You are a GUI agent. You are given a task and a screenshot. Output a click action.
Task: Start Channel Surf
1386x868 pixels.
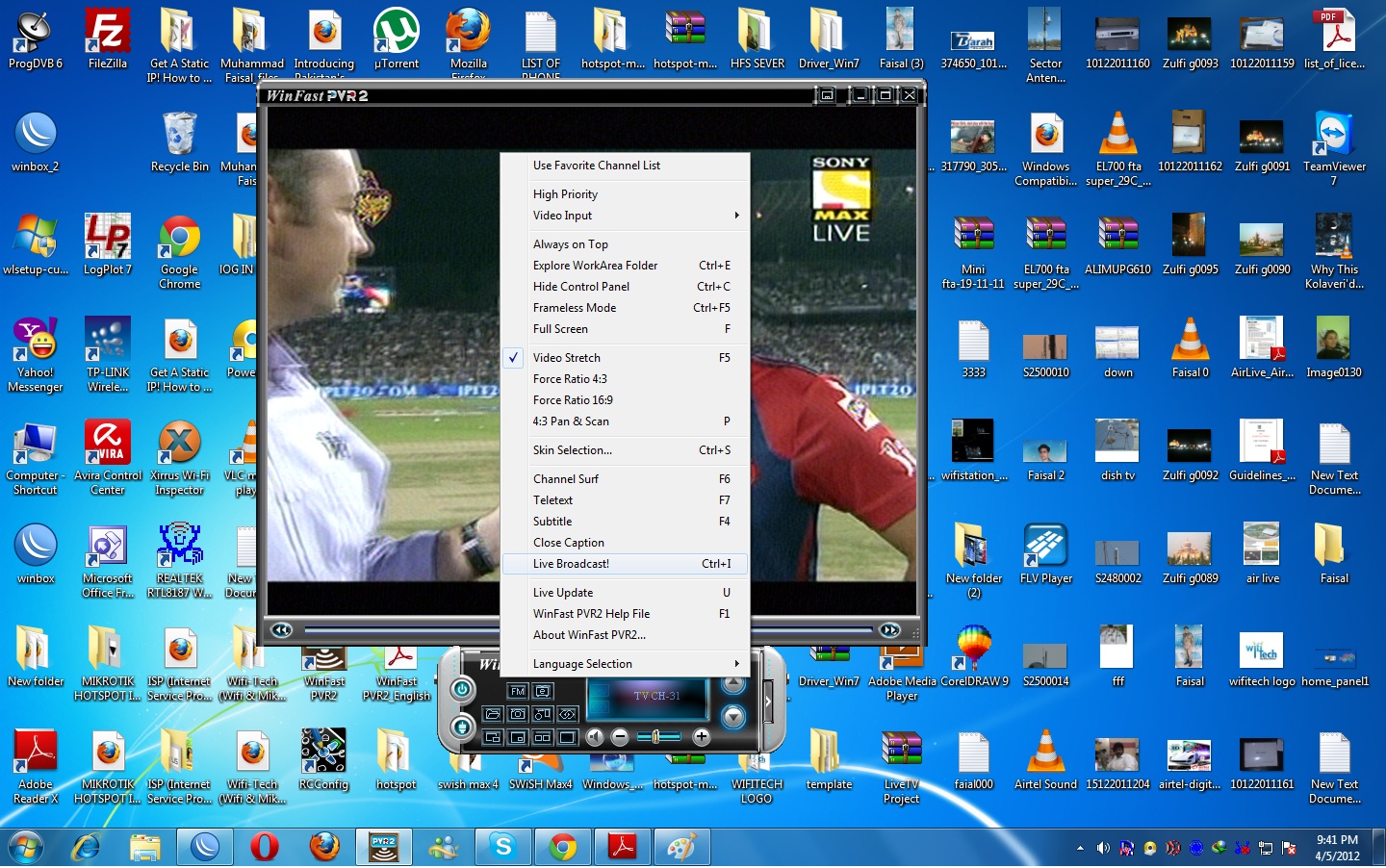626,479
